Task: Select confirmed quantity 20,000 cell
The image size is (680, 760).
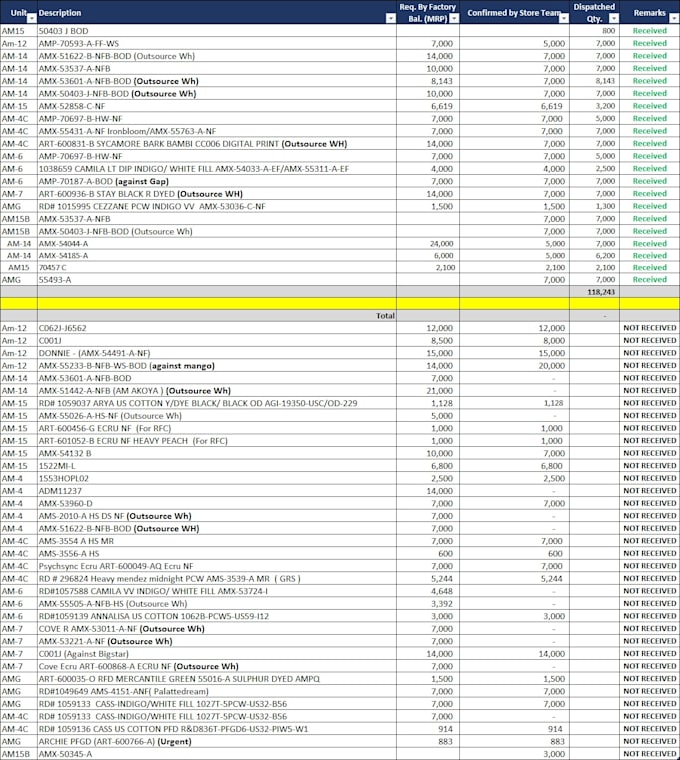Action: point(514,365)
